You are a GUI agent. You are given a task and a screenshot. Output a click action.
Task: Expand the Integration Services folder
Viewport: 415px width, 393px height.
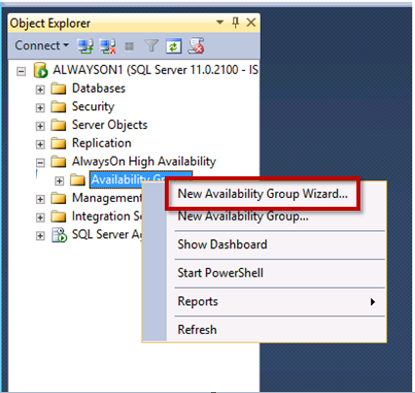click(40, 218)
